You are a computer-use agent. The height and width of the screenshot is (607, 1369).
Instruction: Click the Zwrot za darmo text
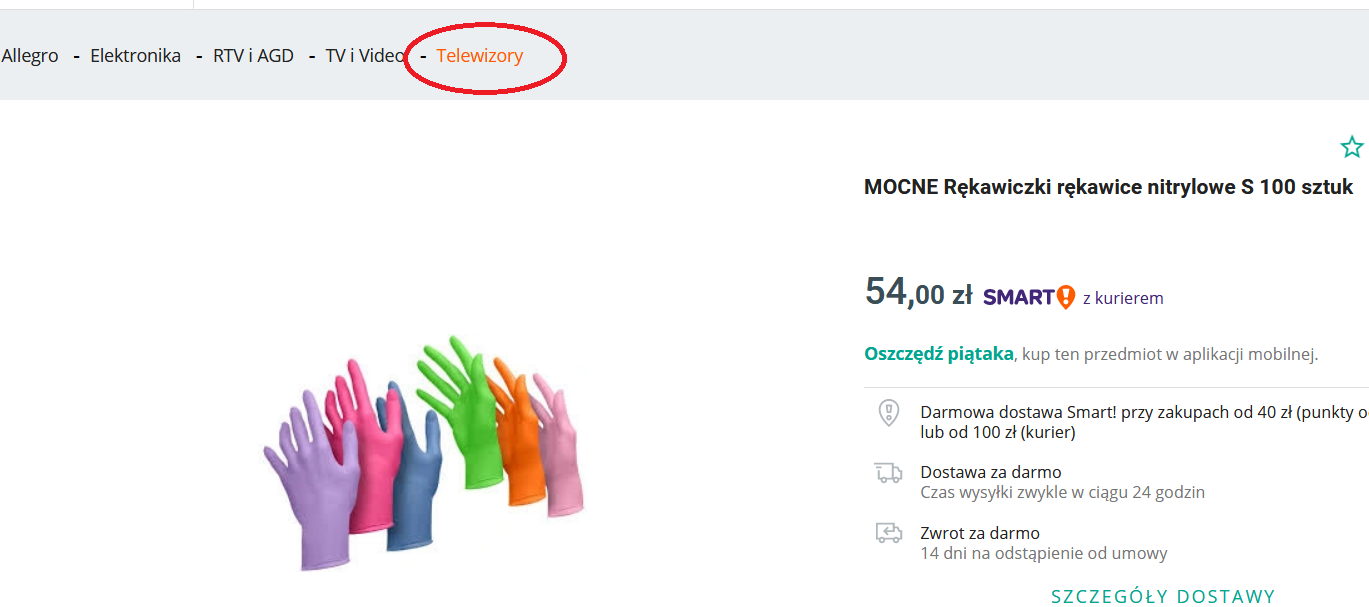click(x=980, y=533)
